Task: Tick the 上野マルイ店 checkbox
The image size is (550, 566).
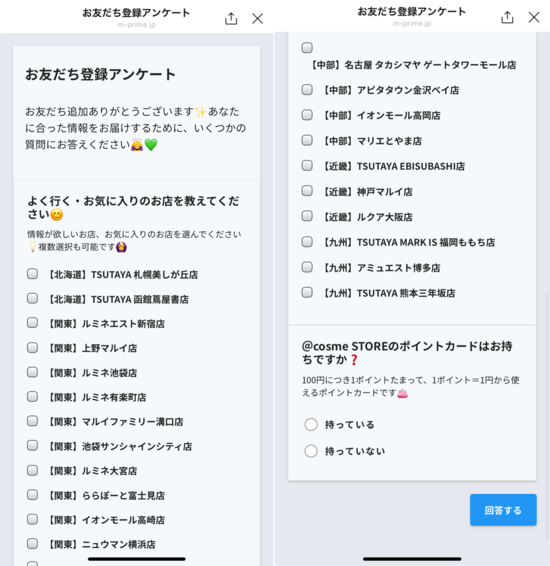Action: coord(32,348)
